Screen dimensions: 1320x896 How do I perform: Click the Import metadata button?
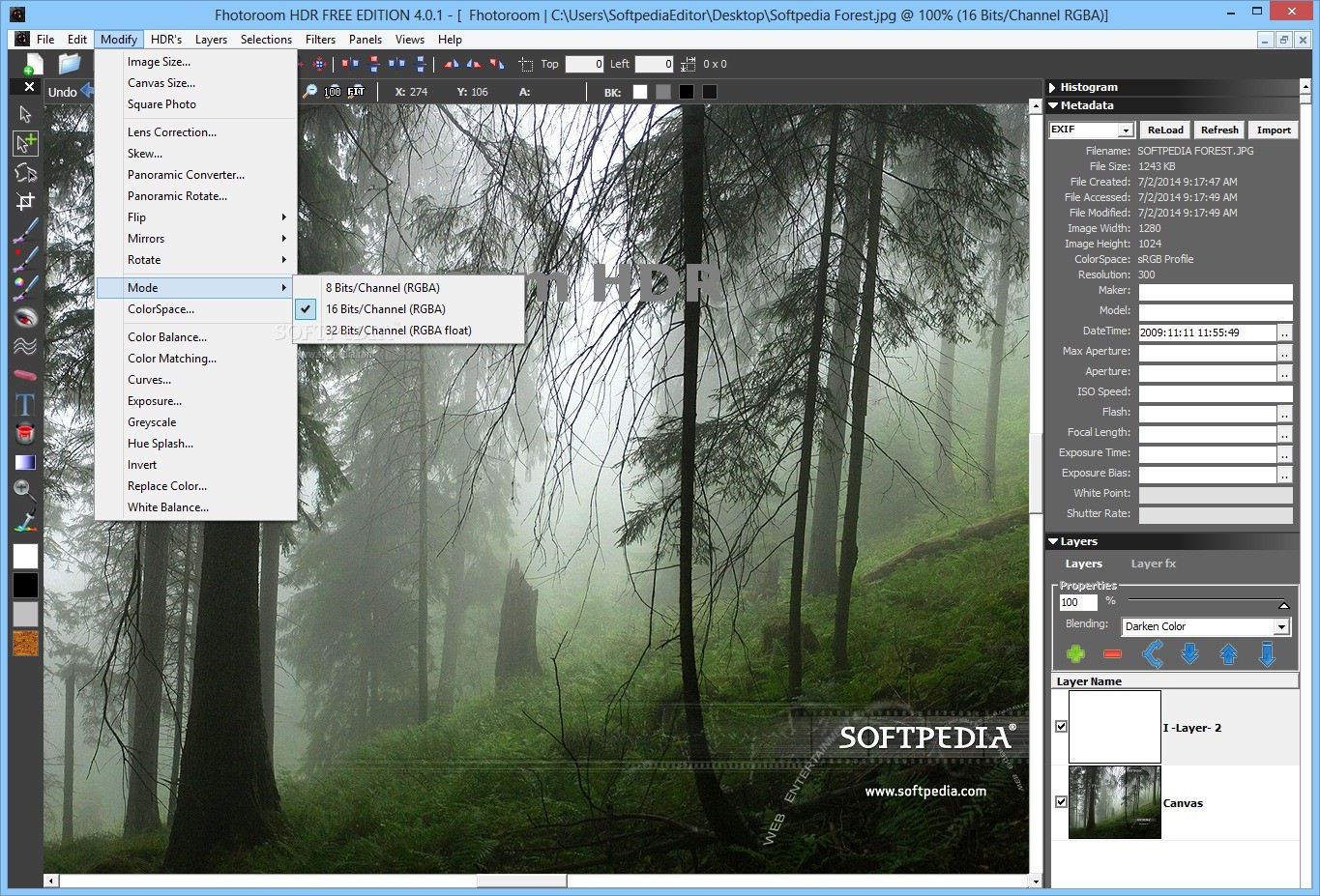coord(1274,130)
